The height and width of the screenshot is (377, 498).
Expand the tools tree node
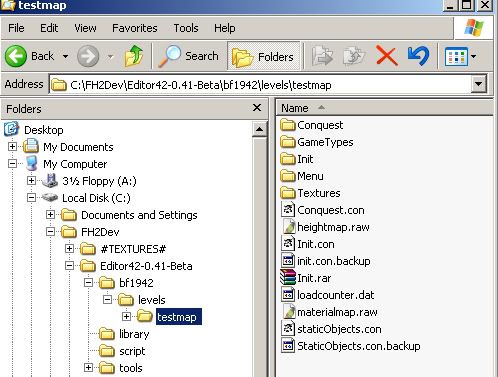click(88, 367)
